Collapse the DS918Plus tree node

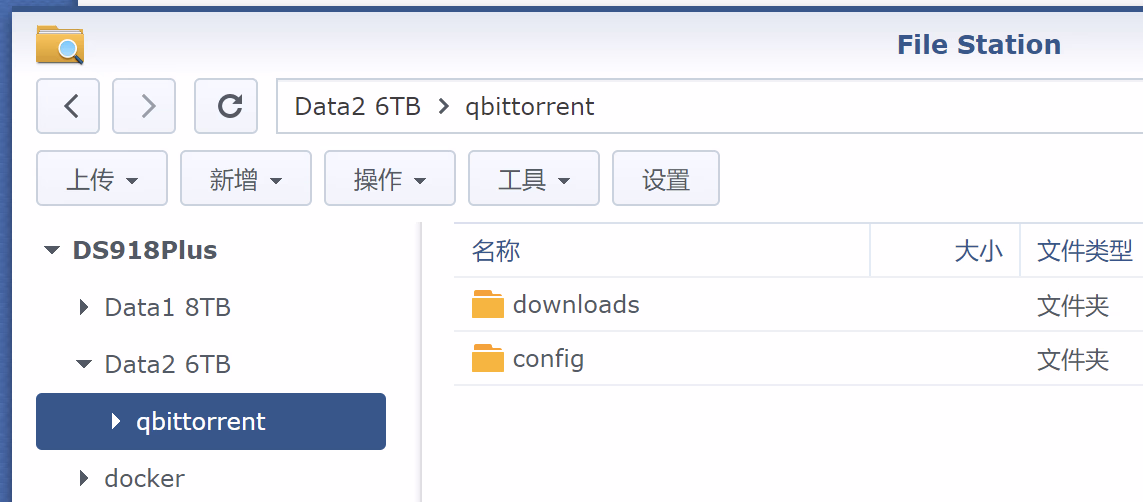52,251
